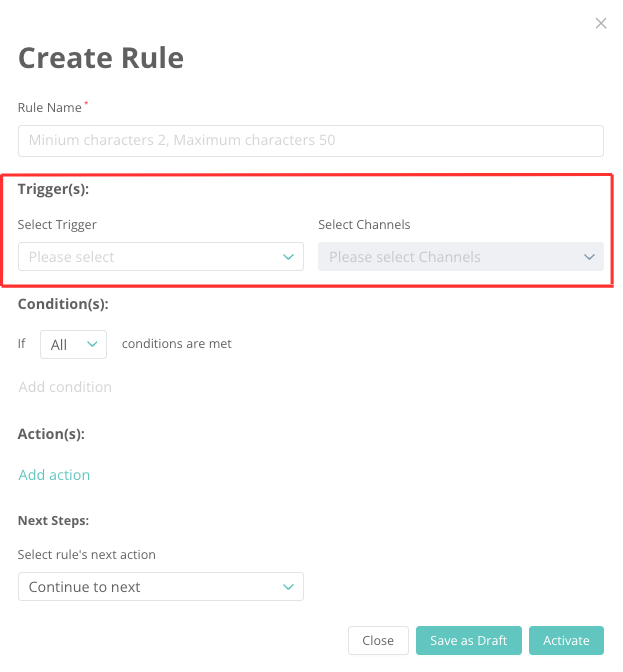The height and width of the screenshot is (672, 623).
Task: Click the chevron arrow in Select Trigger
Action: click(x=289, y=257)
